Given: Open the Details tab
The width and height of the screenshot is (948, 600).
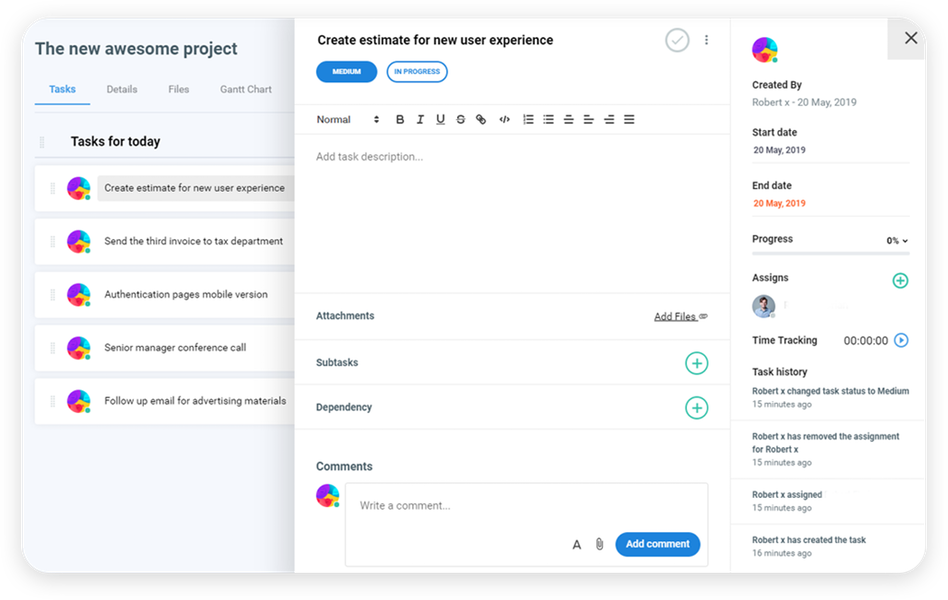Looking at the screenshot, I should coord(121,89).
